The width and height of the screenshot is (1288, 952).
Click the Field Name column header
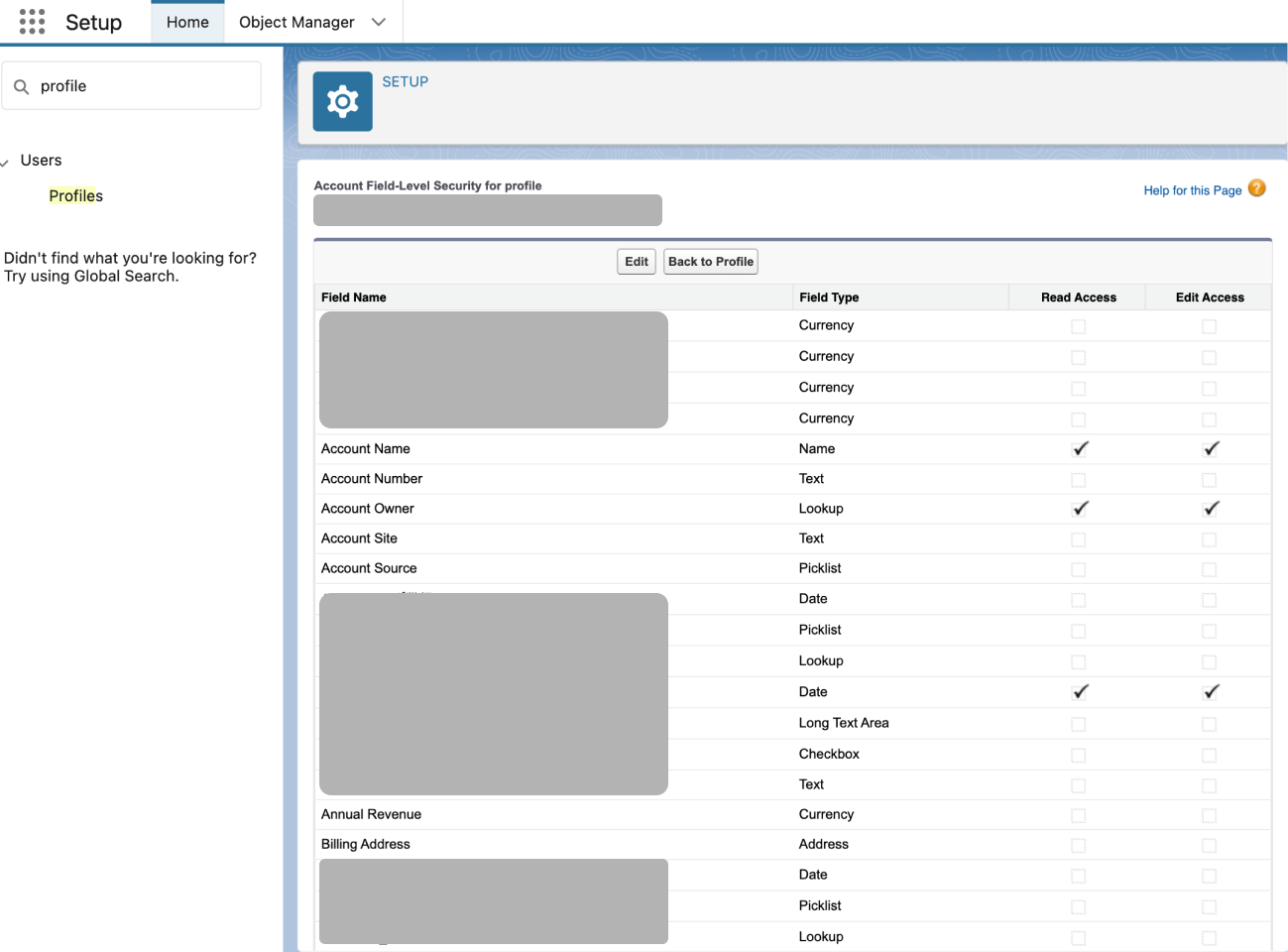[x=353, y=297]
